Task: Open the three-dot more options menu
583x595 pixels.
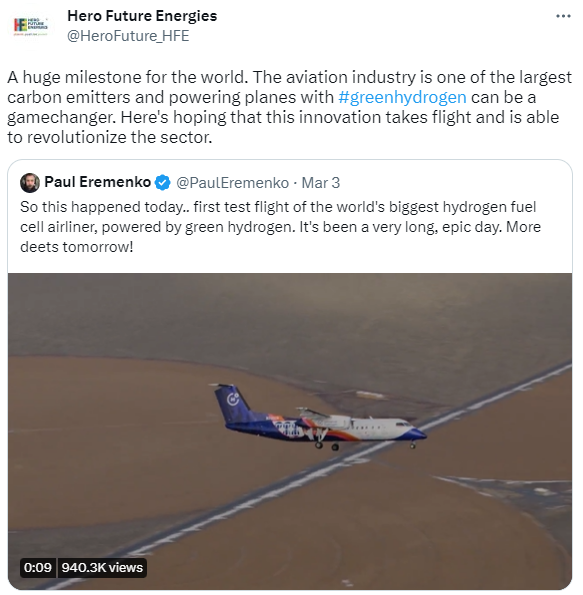Action: tap(563, 16)
